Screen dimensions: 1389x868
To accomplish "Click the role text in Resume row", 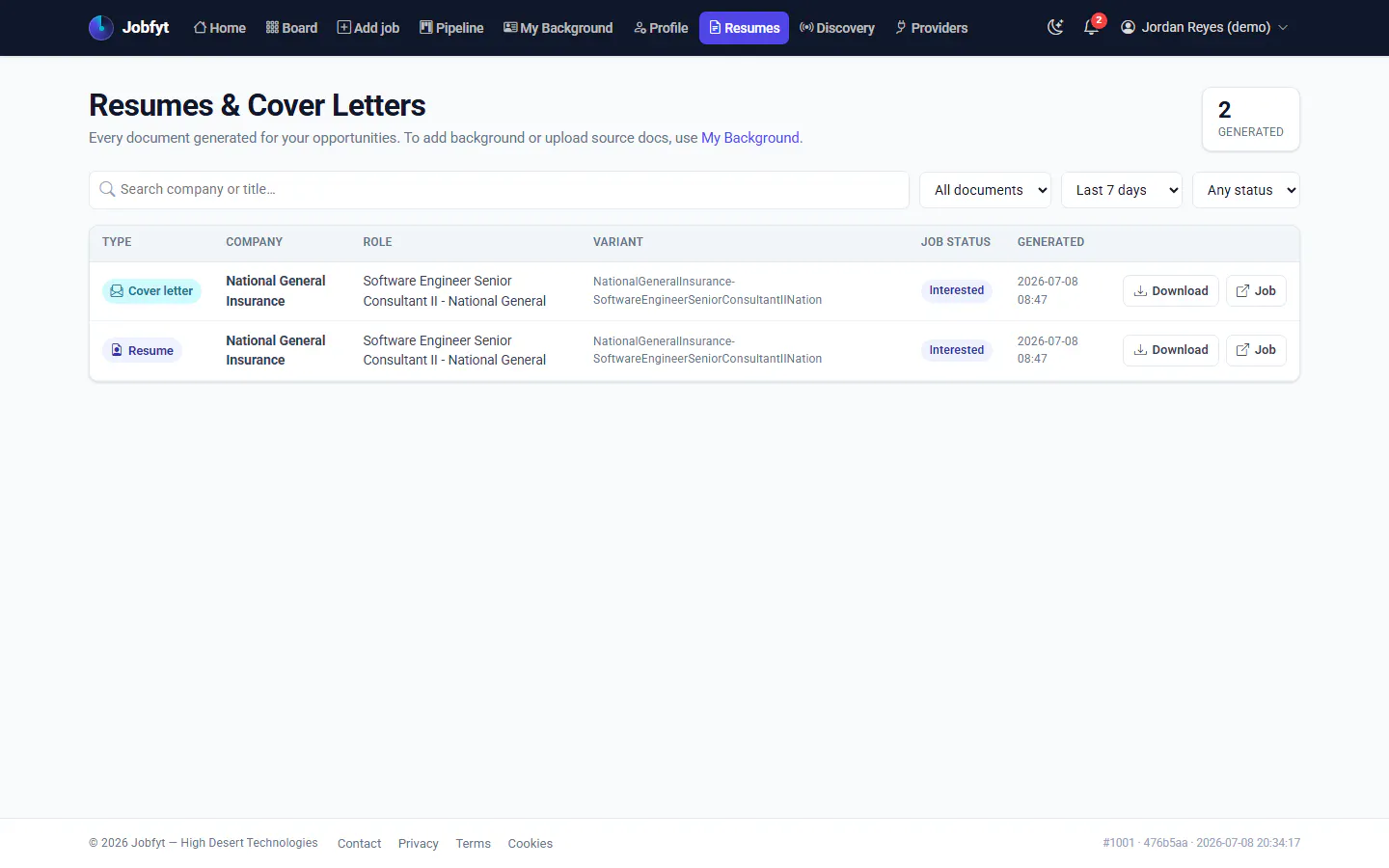I will pos(454,350).
